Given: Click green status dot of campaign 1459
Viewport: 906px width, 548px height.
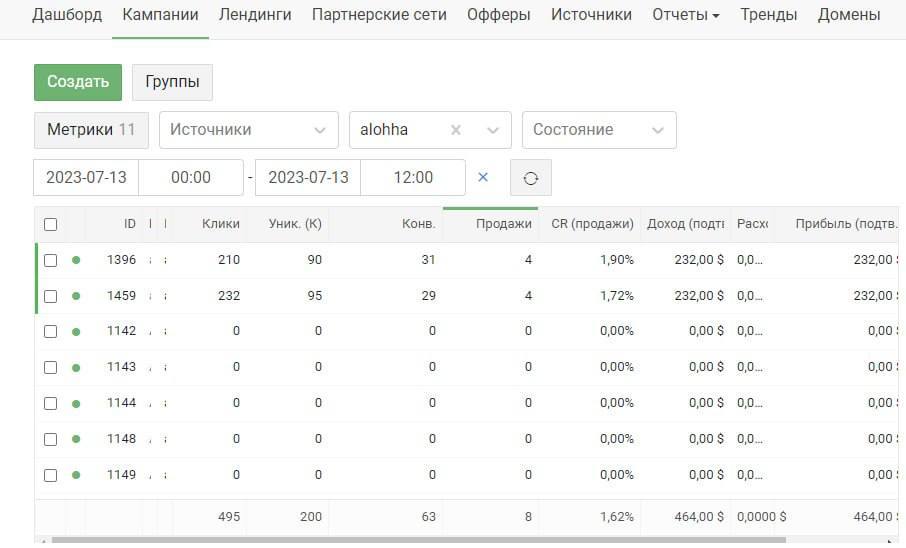Looking at the screenshot, I should tap(76, 296).
